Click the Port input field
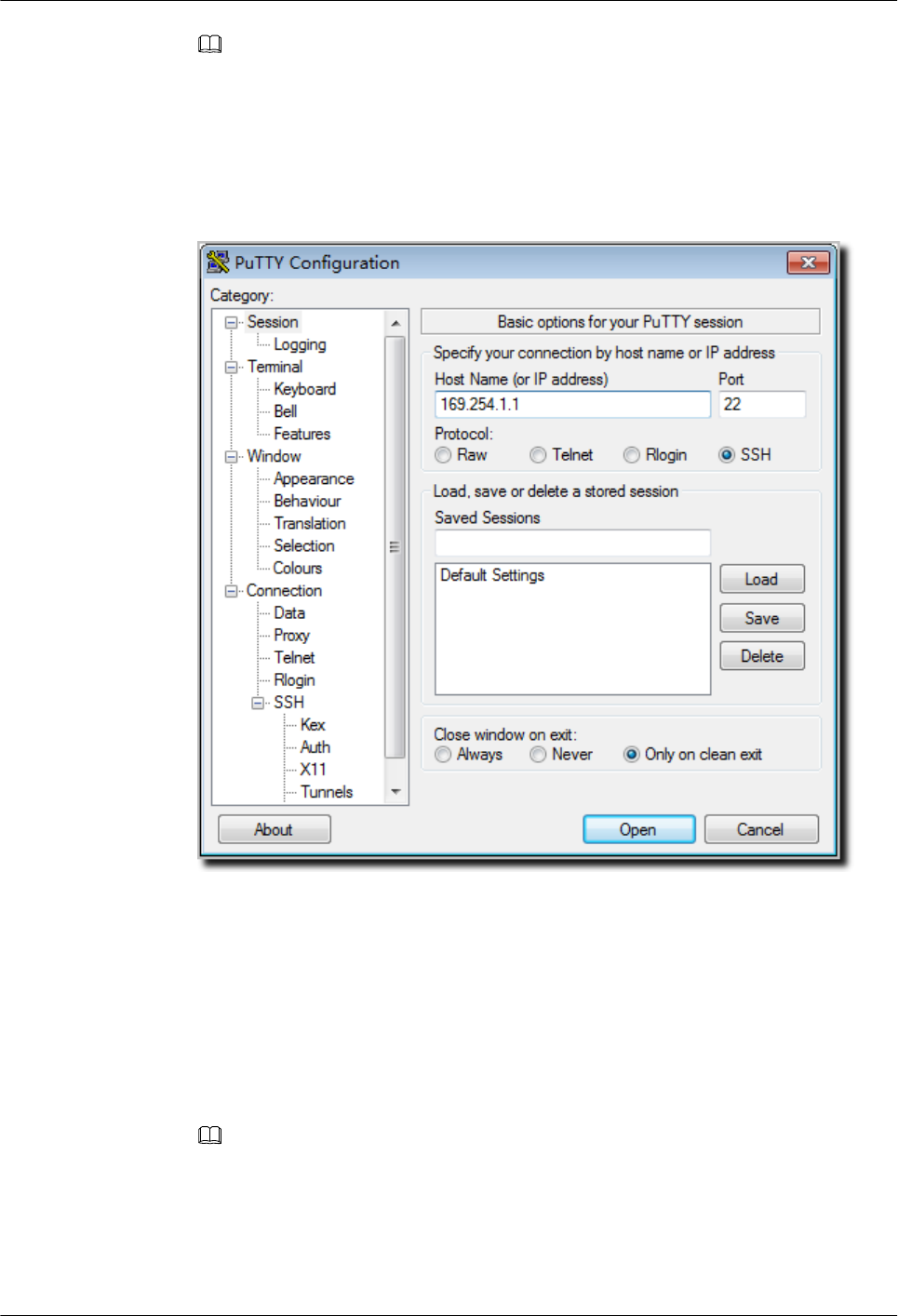This screenshot has height=1316, width=898. point(762,404)
